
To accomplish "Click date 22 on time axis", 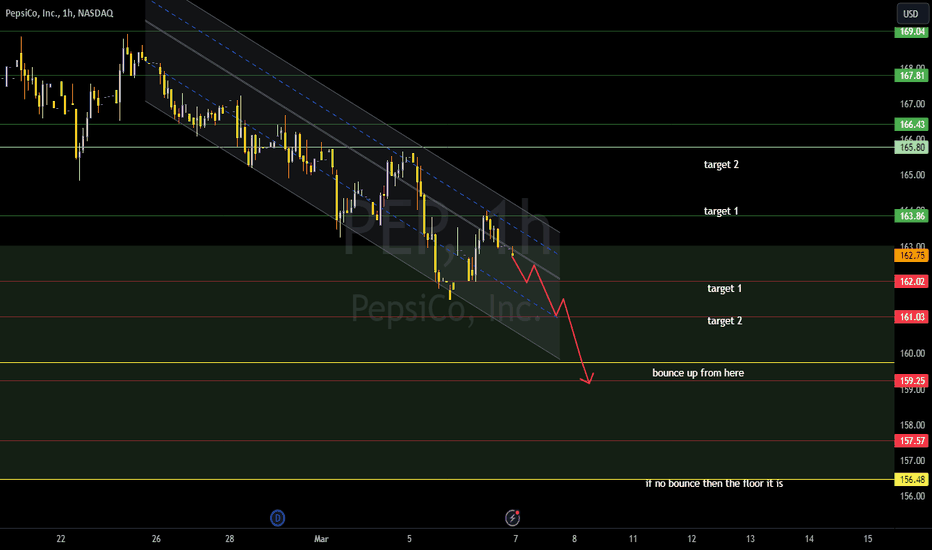I will (x=61, y=539).
